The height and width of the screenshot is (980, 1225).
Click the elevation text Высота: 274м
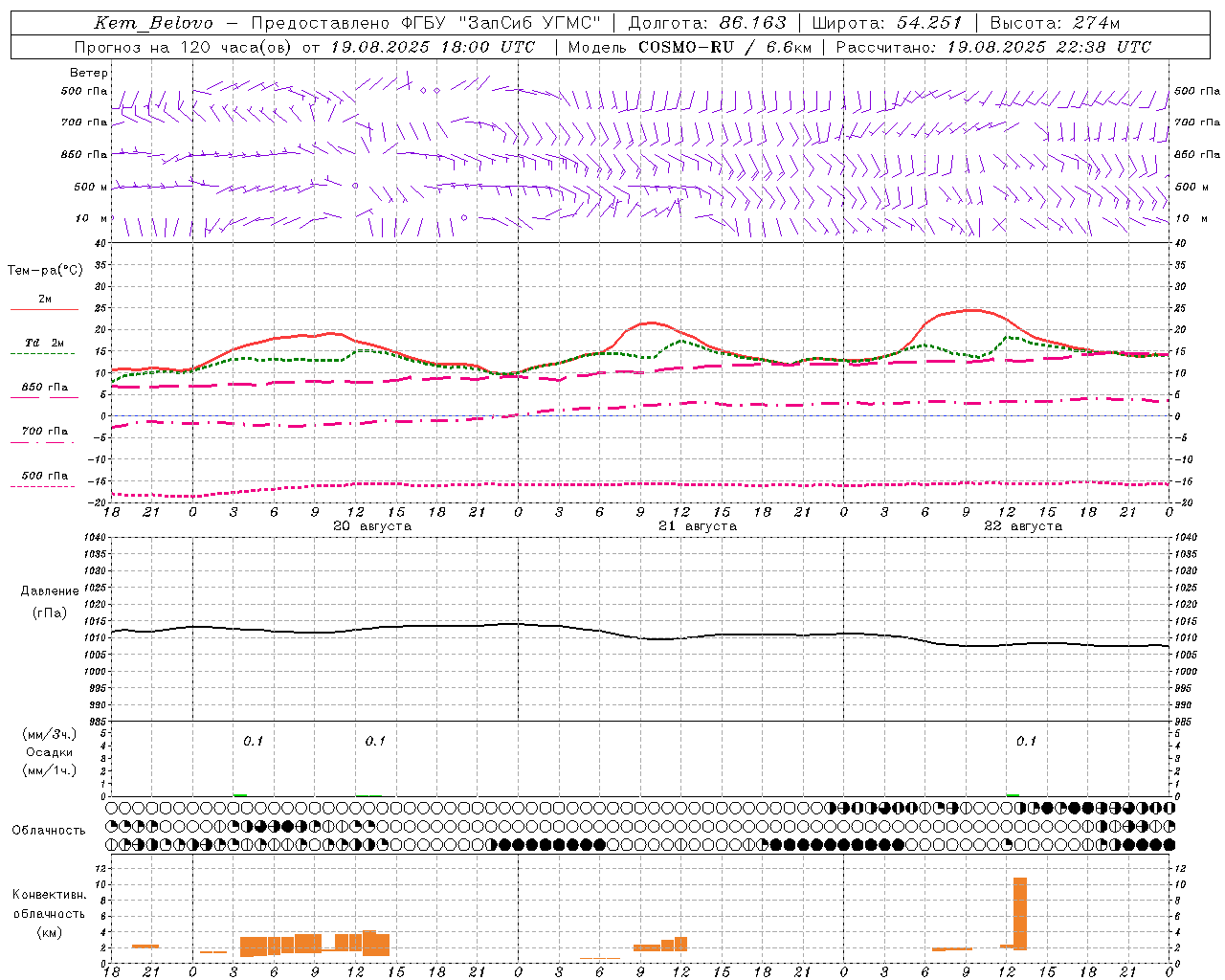tap(1055, 23)
